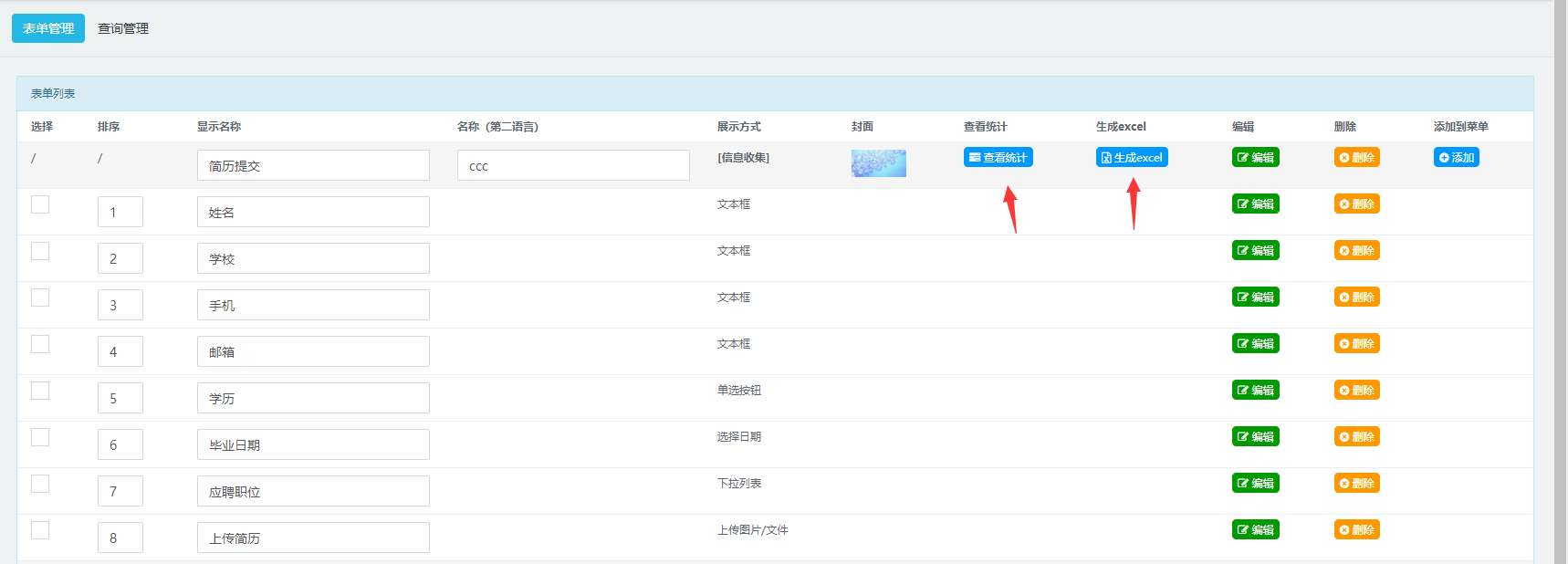Check the checkbox for 姓名 row

pos(40,204)
